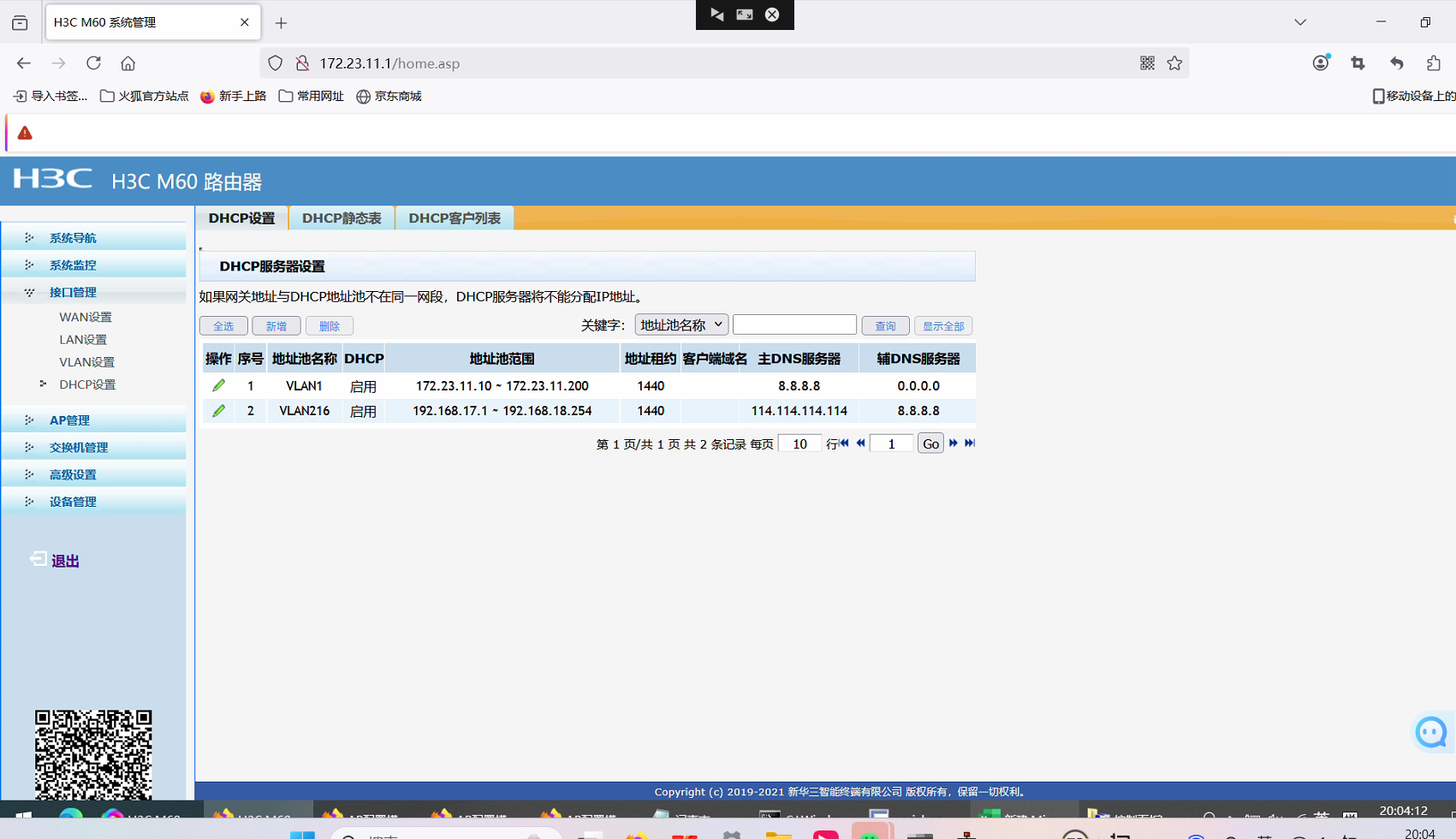This screenshot has height=839, width=1456.
Task: Click the undo arrow toolbar icon
Action: [1397, 63]
